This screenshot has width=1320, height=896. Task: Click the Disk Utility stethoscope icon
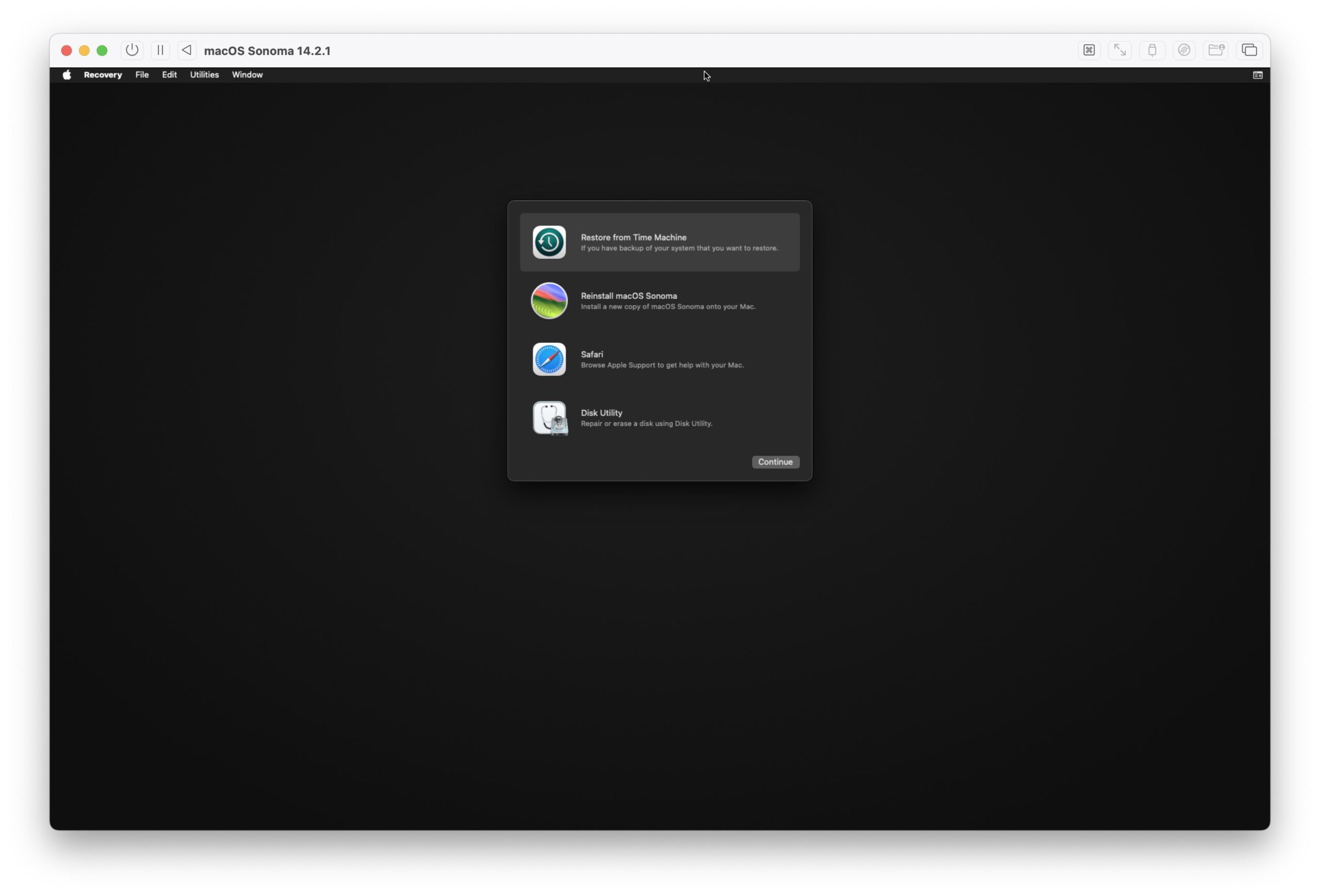tap(549, 418)
